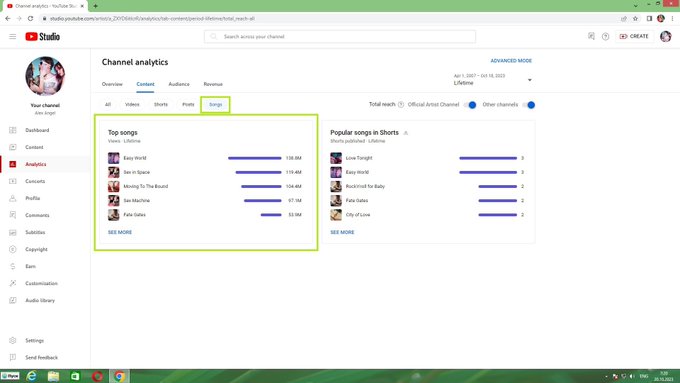
Task: Open the Chrome tab search chevron
Action: pos(636,5)
